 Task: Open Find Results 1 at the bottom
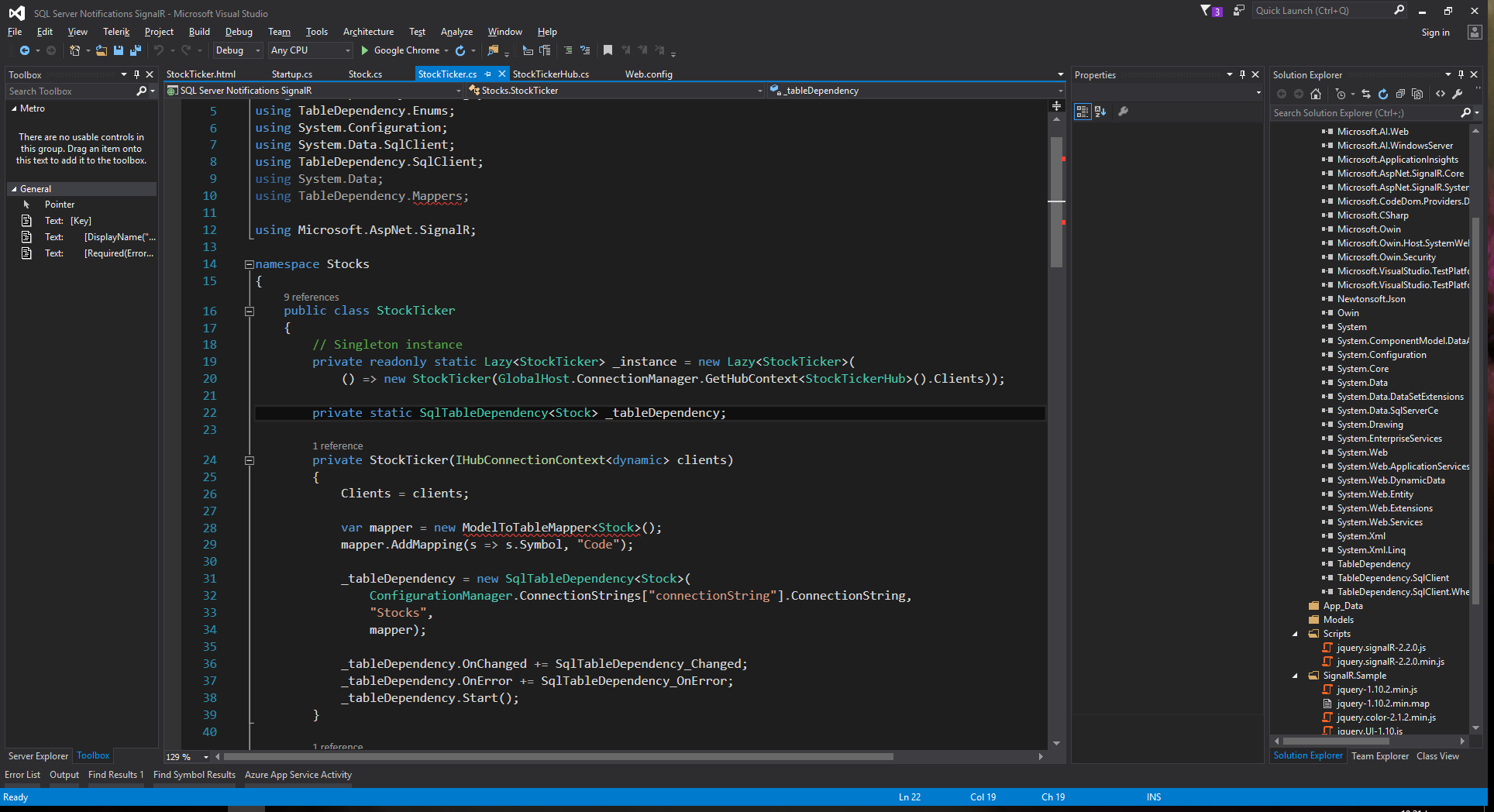click(x=115, y=774)
